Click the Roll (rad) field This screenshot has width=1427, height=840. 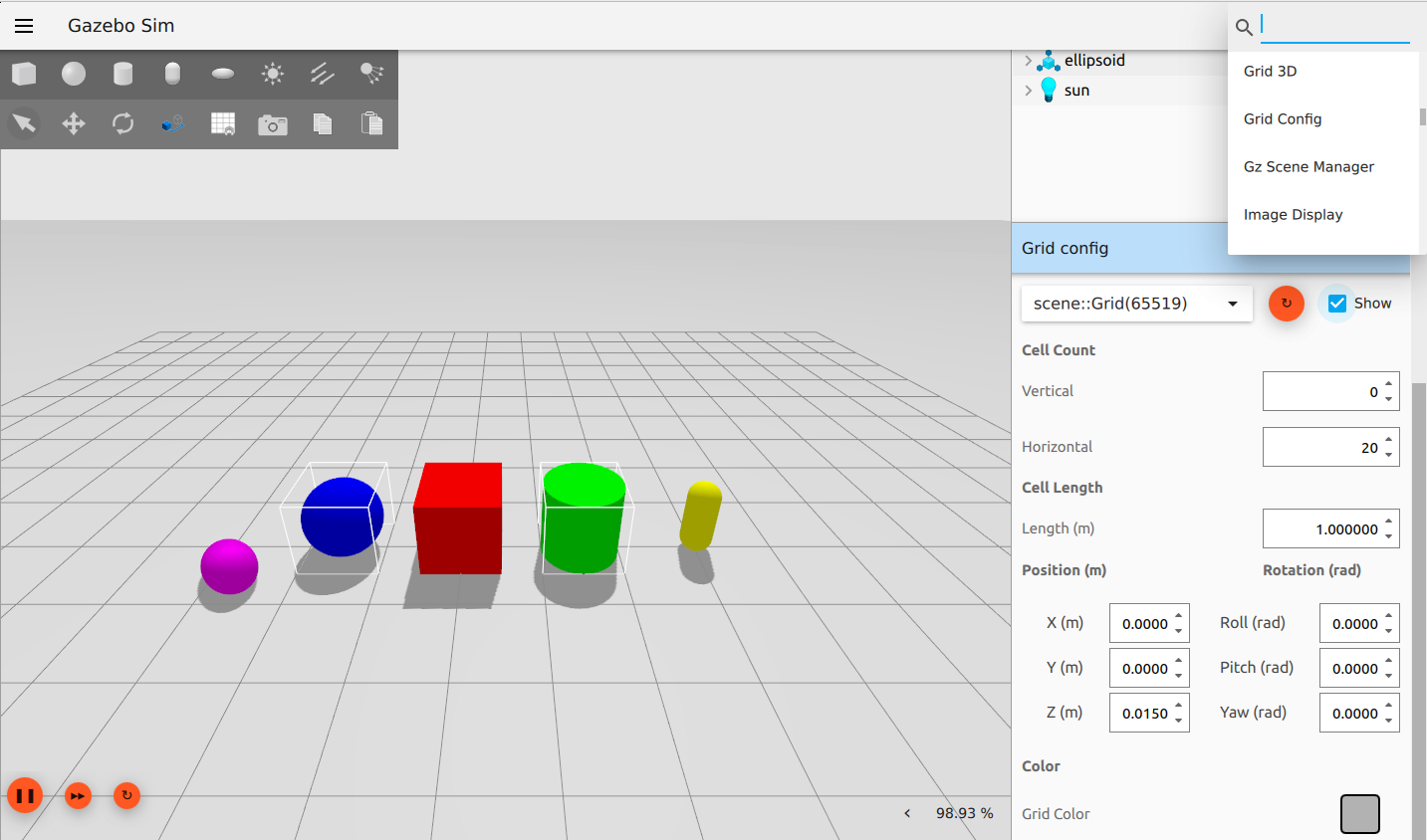pyautogui.click(x=1359, y=623)
